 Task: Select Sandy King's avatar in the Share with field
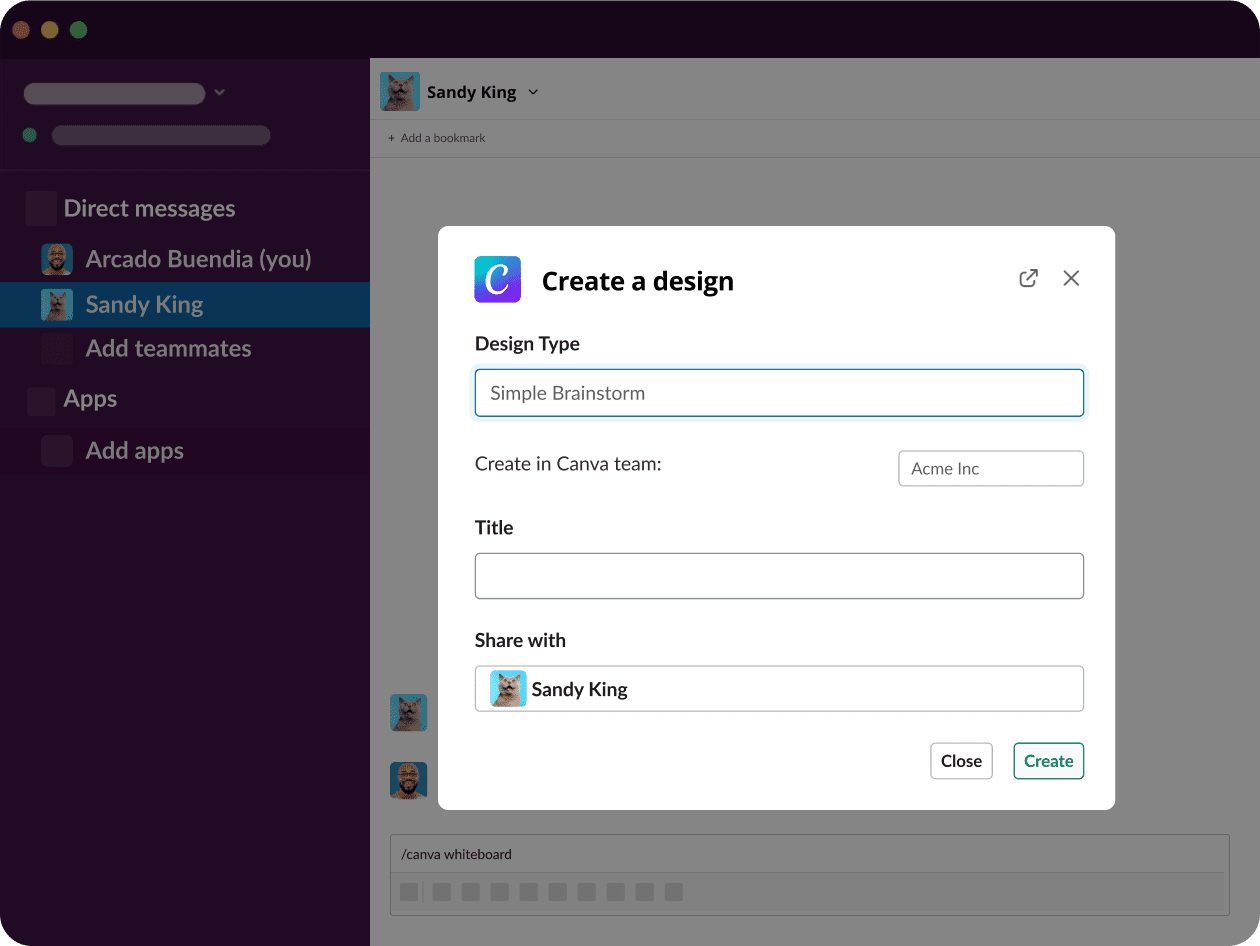pos(506,688)
